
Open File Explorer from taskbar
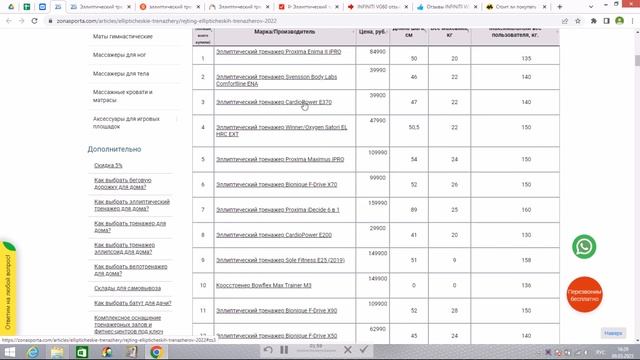(x=58, y=352)
